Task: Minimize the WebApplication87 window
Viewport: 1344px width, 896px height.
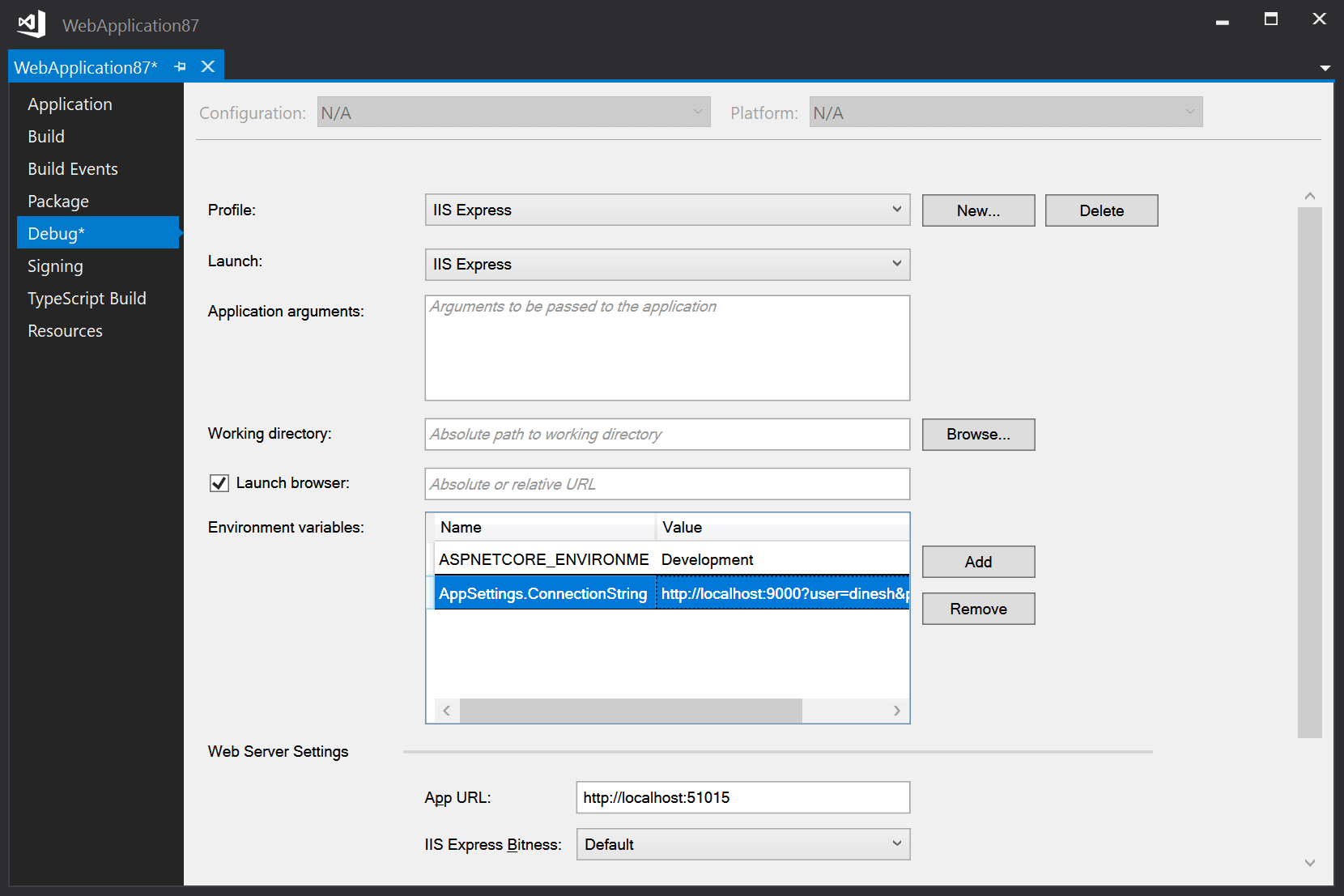Action: (x=1223, y=21)
